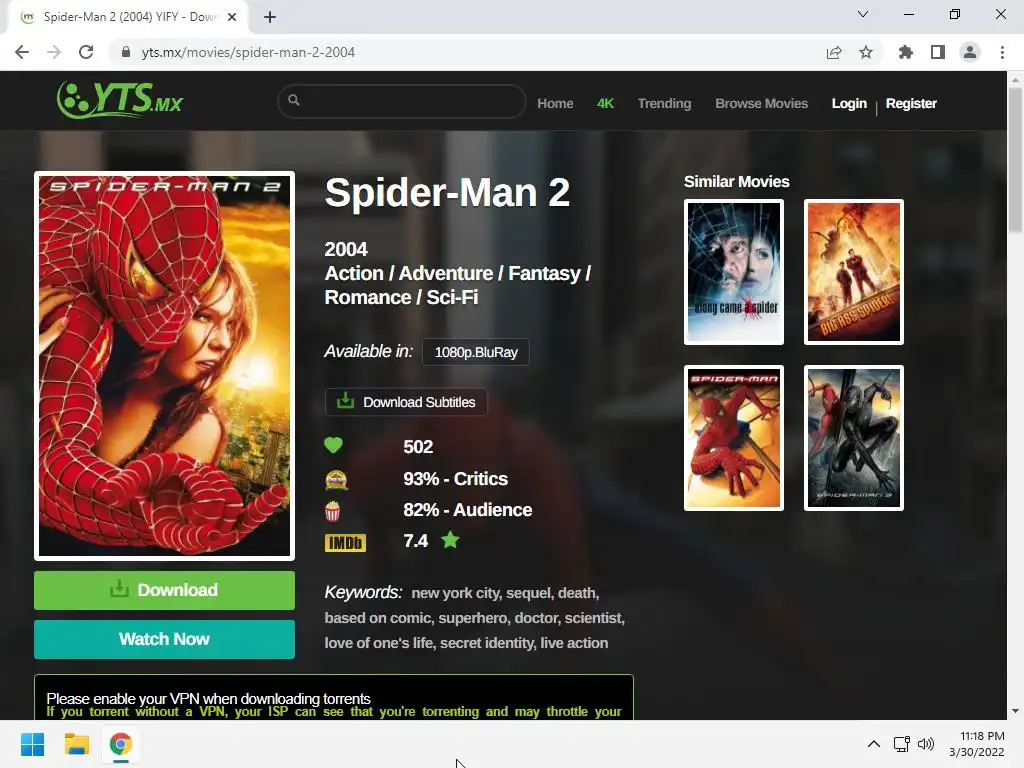The height and width of the screenshot is (768, 1024).
Task: Open File Explorer from the taskbar
Action: click(x=76, y=744)
